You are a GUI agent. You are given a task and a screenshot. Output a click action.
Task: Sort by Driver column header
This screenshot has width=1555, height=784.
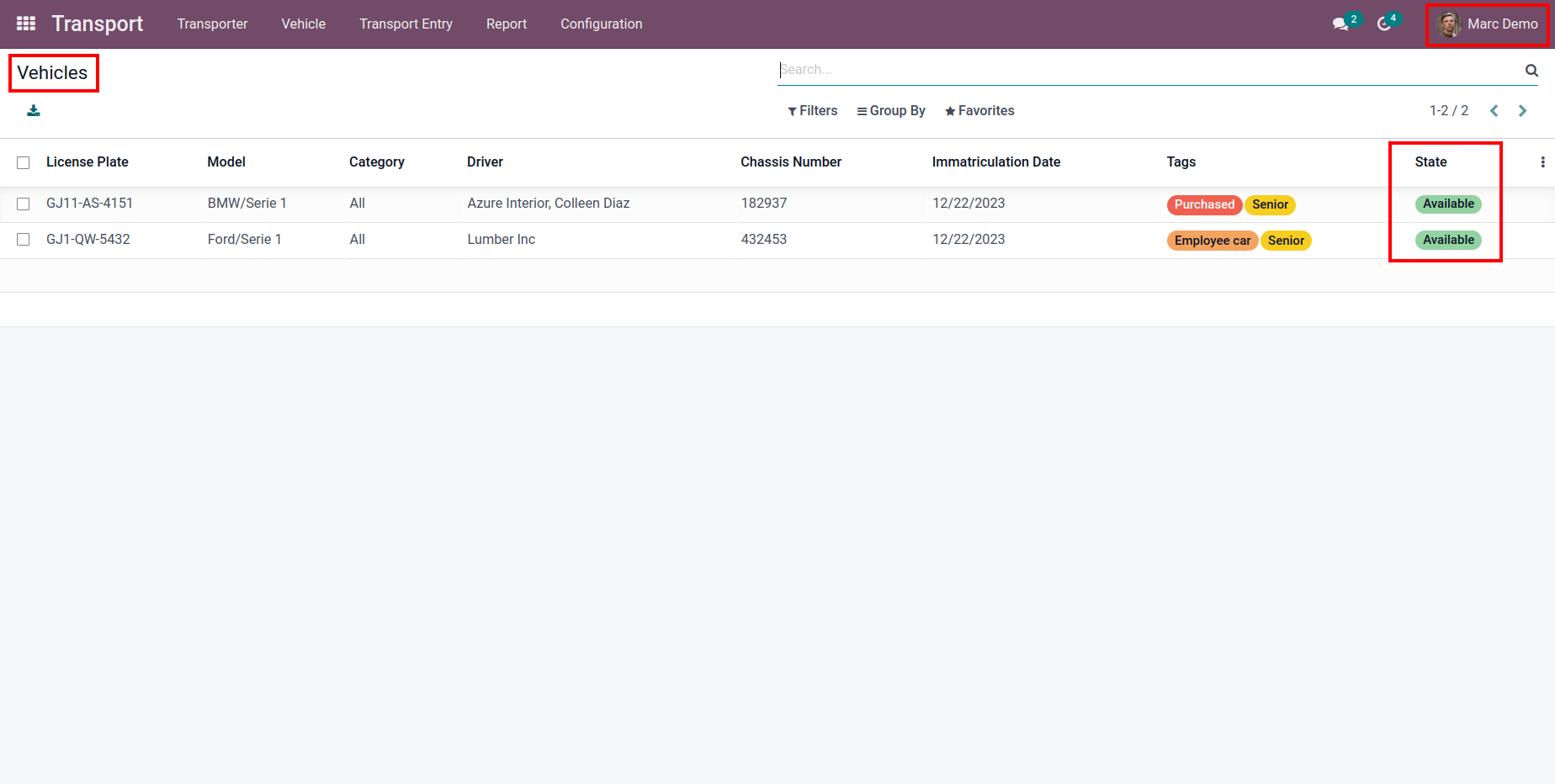(485, 162)
